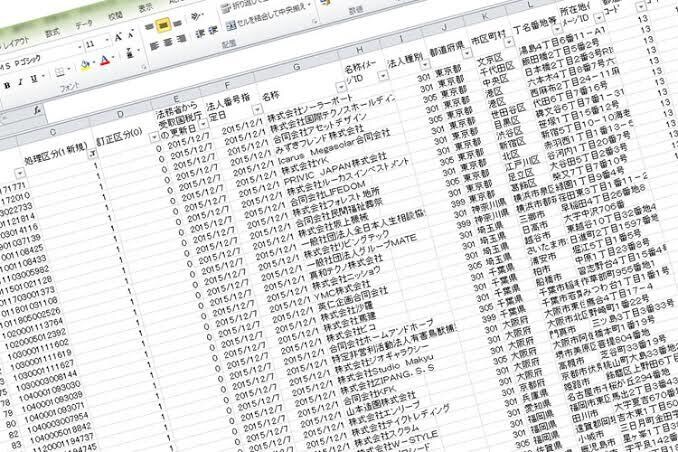Select column D header
The image size is (678, 452).
point(120,115)
